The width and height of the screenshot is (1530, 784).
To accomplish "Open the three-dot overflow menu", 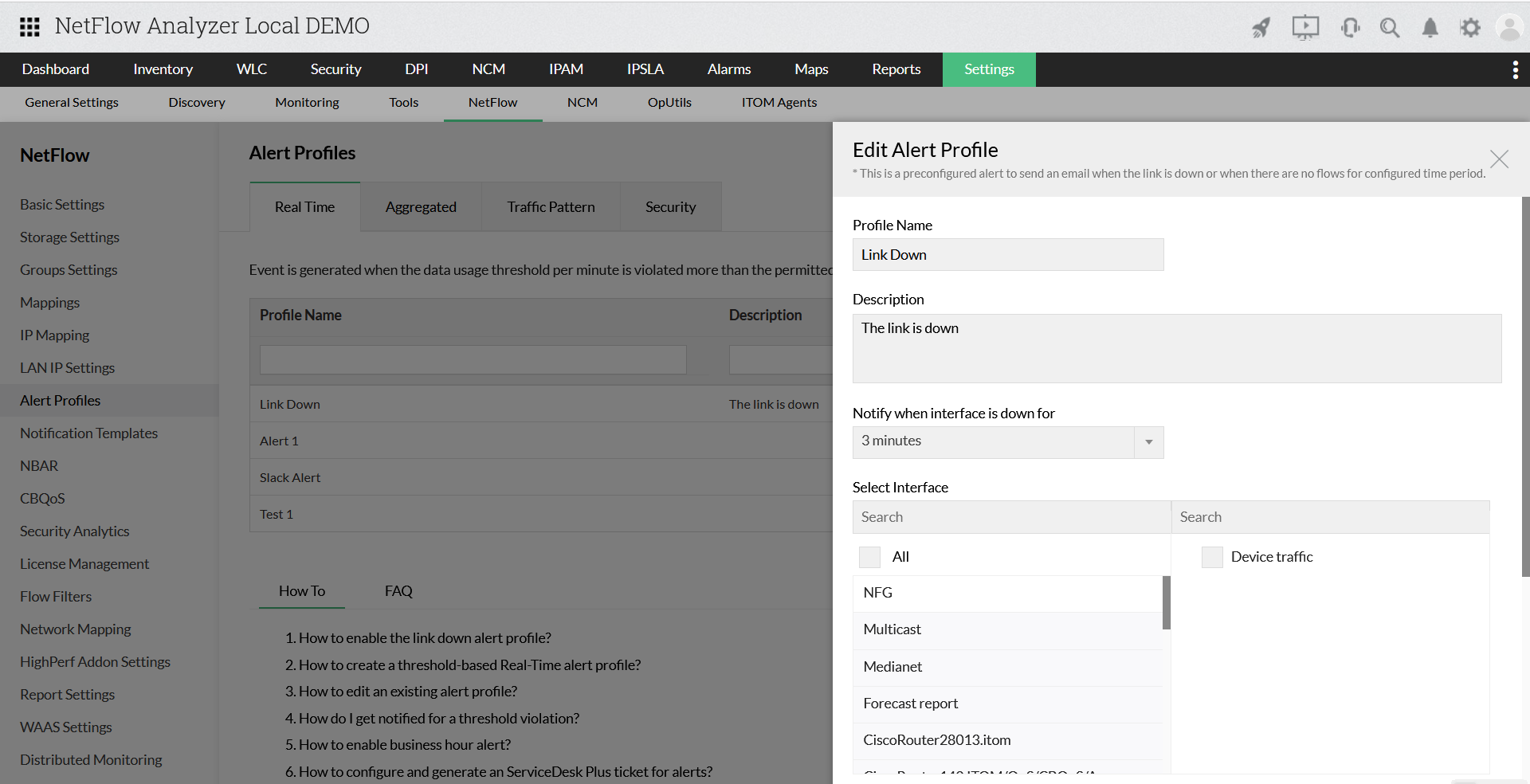I will [x=1515, y=70].
